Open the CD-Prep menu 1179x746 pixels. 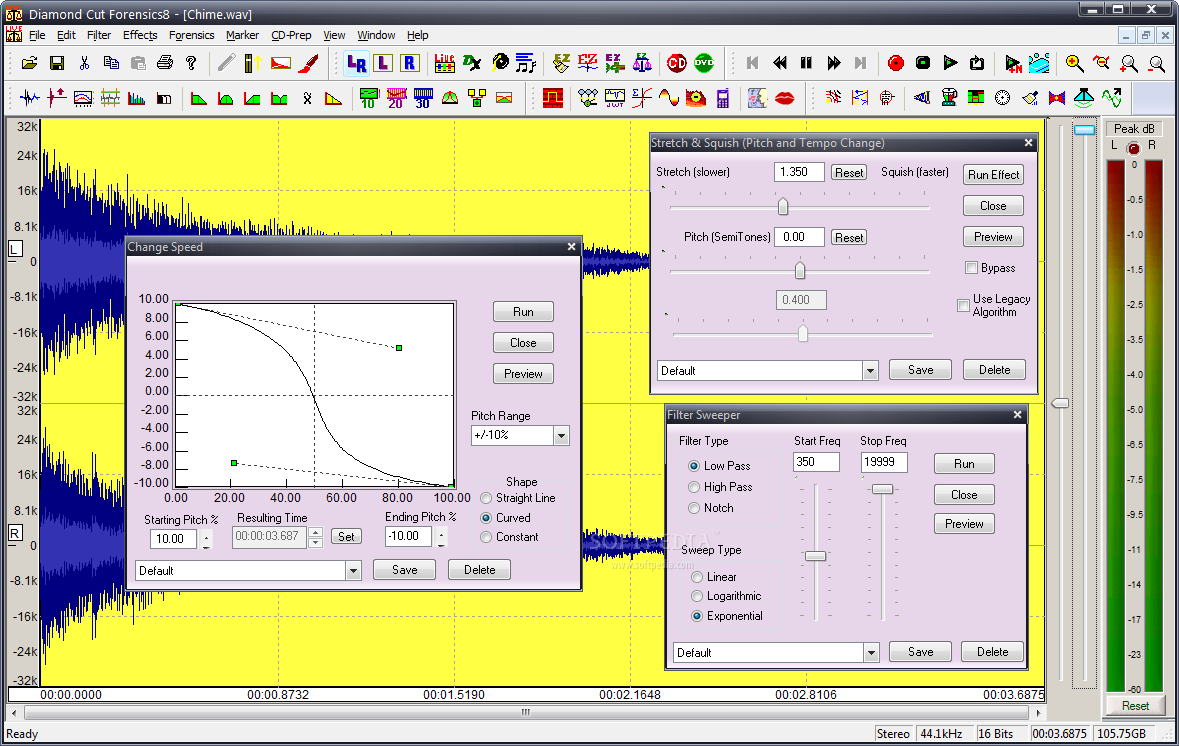(x=291, y=35)
